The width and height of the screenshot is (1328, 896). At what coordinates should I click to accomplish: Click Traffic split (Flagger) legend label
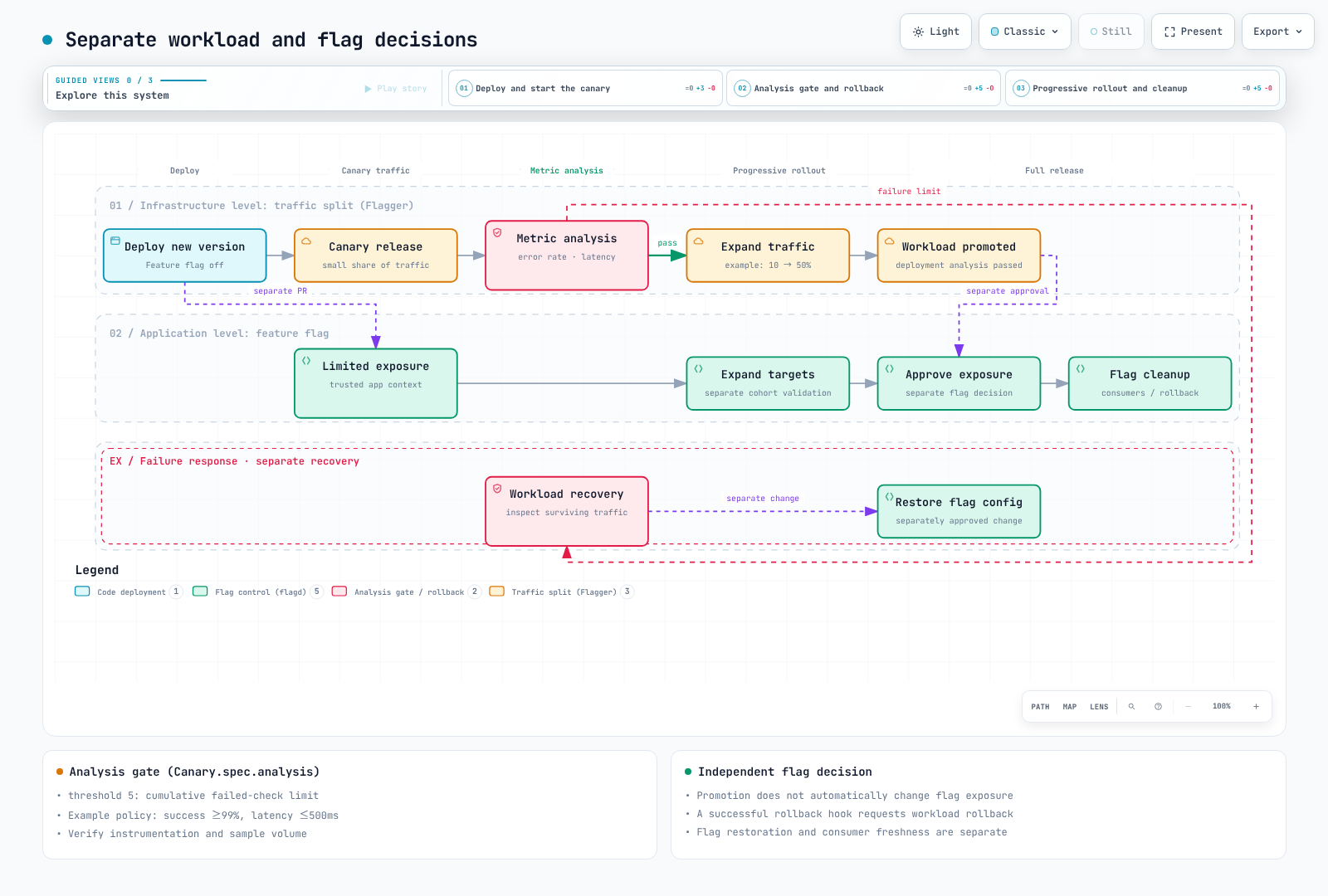point(564,592)
